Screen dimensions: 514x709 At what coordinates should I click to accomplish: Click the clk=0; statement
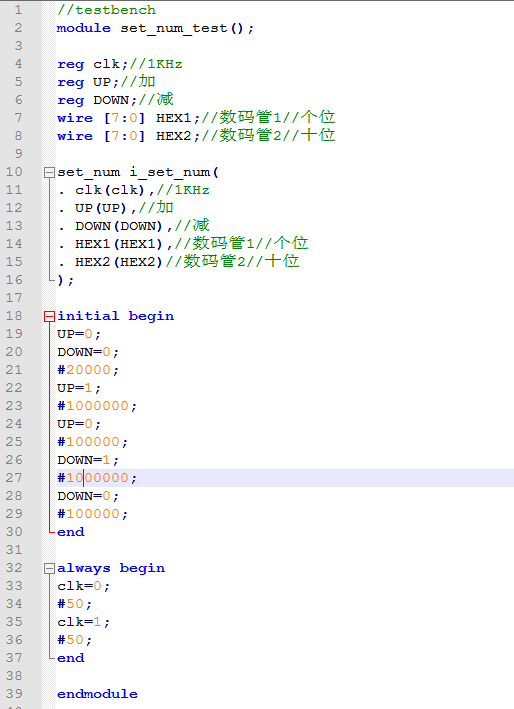[x=84, y=586]
